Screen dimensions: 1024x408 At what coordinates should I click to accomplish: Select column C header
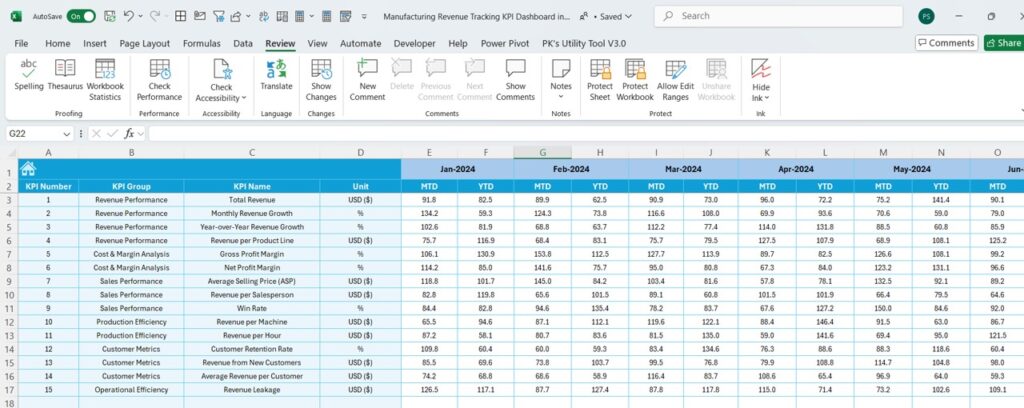click(x=252, y=152)
